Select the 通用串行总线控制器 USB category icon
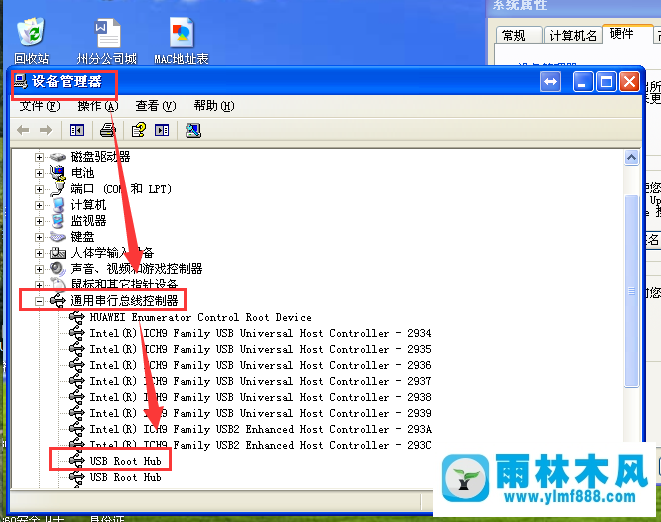The height and width of the screenshot is (522, 661). pyautogui.click(x=58, y=300)
